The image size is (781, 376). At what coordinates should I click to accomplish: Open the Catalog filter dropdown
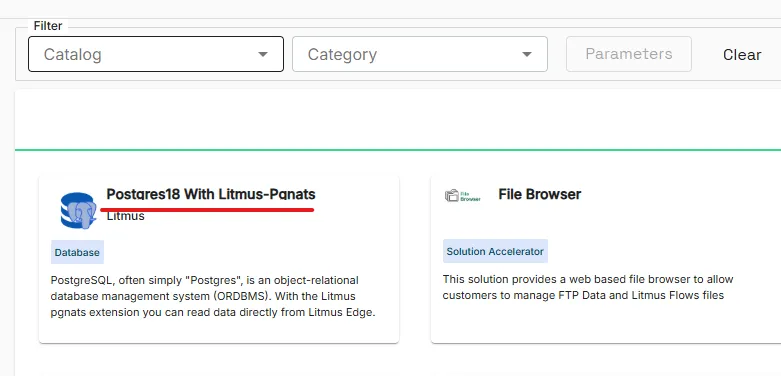pyautogui.click(x=156, y=54)
